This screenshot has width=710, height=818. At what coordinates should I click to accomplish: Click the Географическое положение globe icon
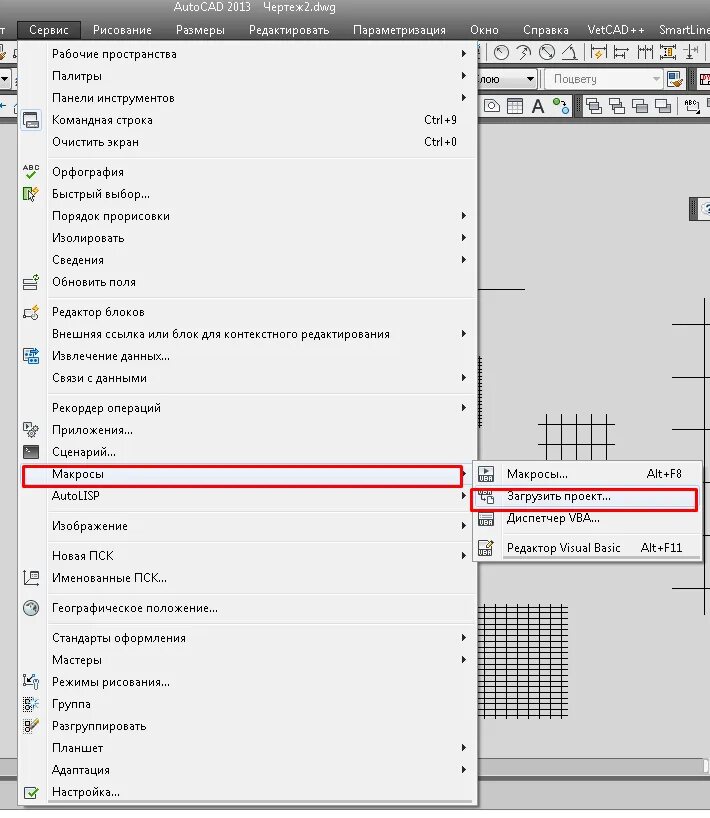(31, 608)
